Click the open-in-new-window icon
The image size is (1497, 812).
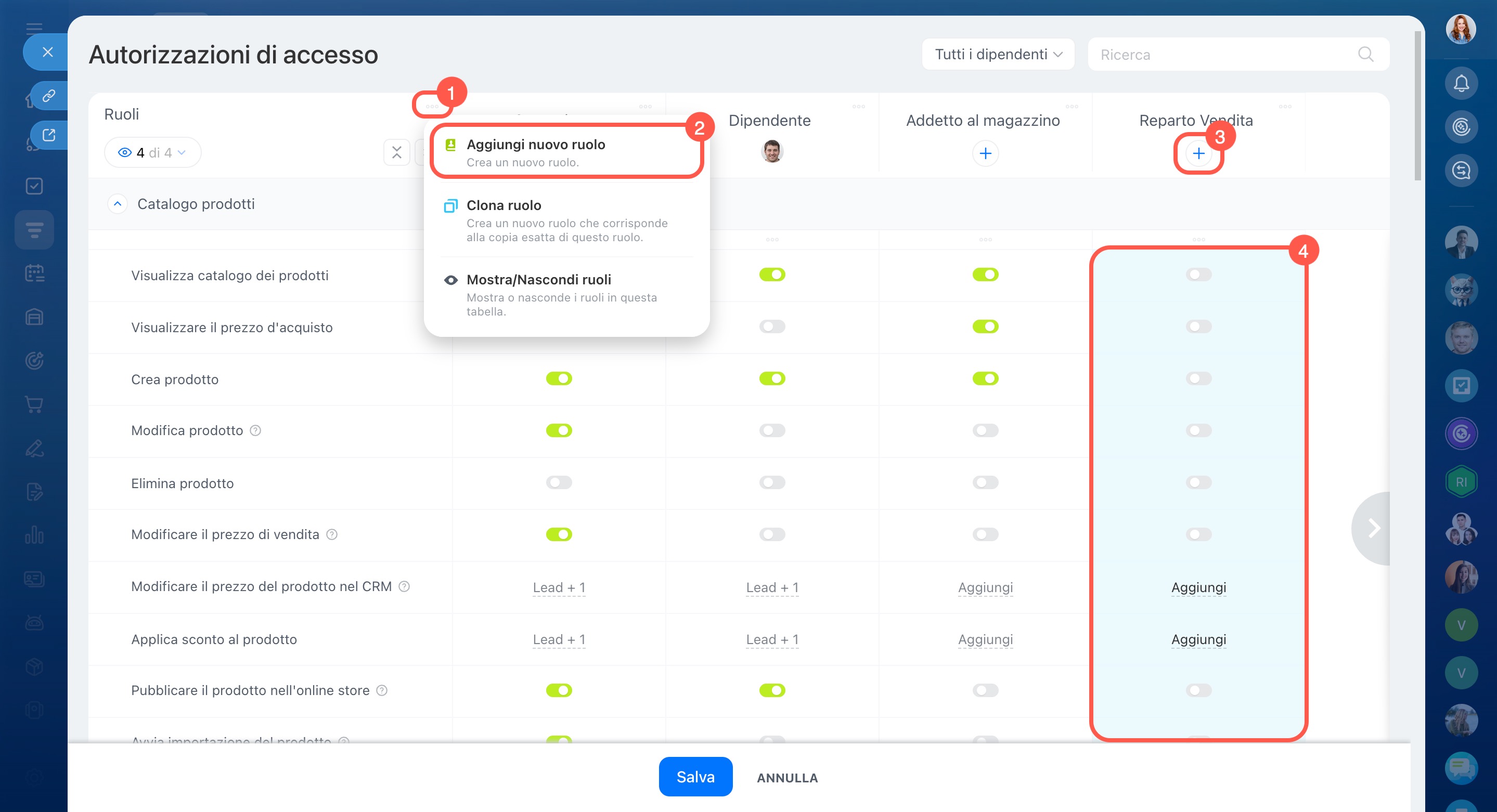point(49,135)
